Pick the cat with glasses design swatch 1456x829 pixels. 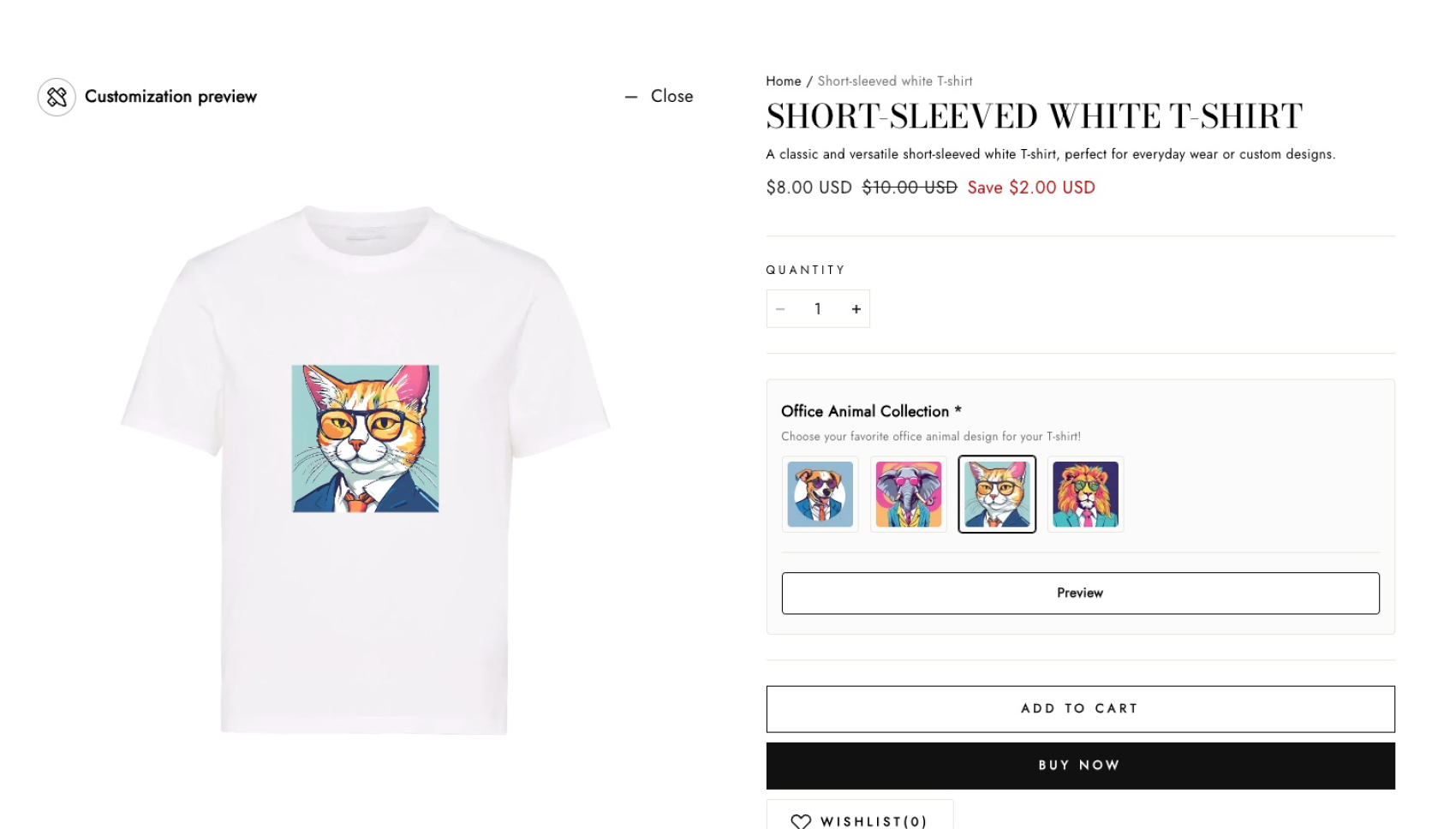tap(997, 494)
